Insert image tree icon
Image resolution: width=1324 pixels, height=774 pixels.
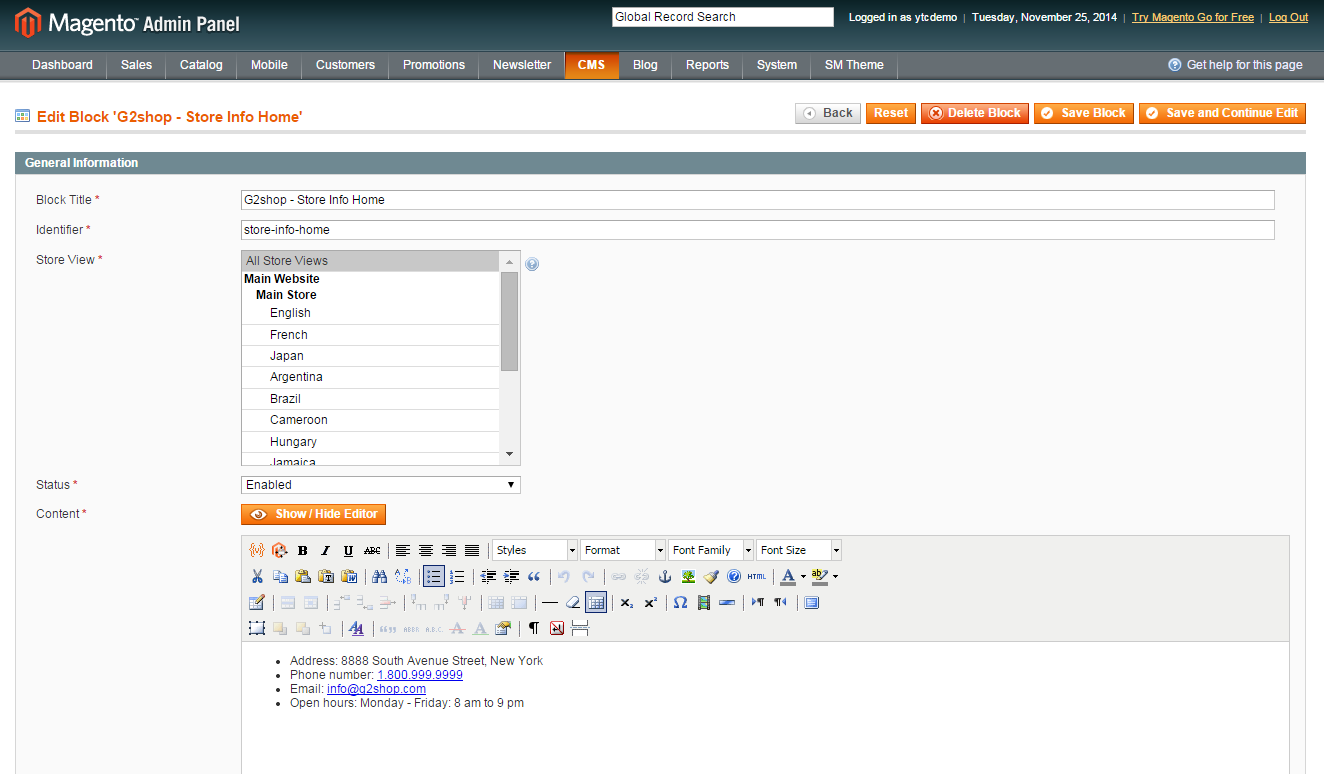[x=688, y=576]
